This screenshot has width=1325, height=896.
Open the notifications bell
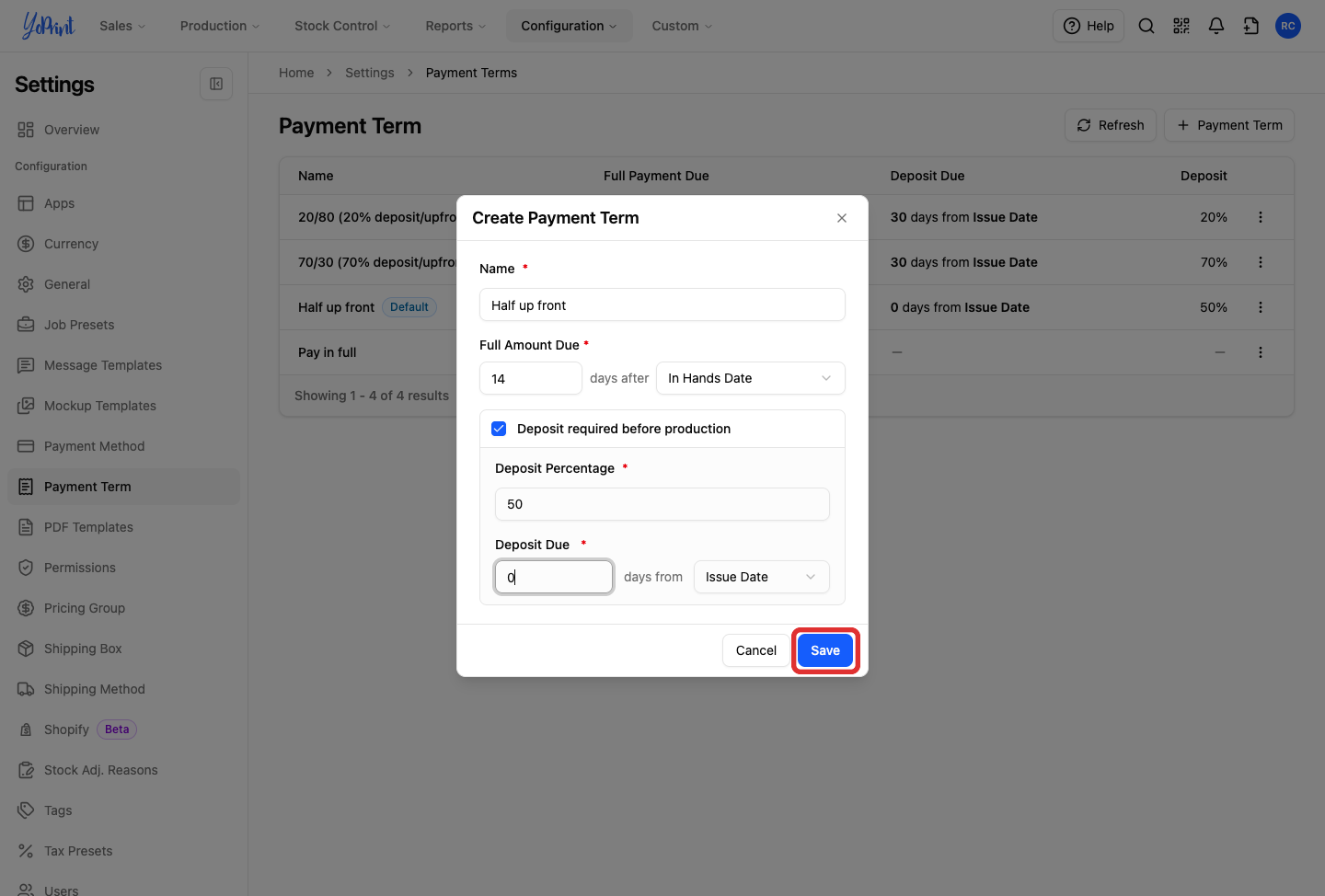pos(1216,26)
